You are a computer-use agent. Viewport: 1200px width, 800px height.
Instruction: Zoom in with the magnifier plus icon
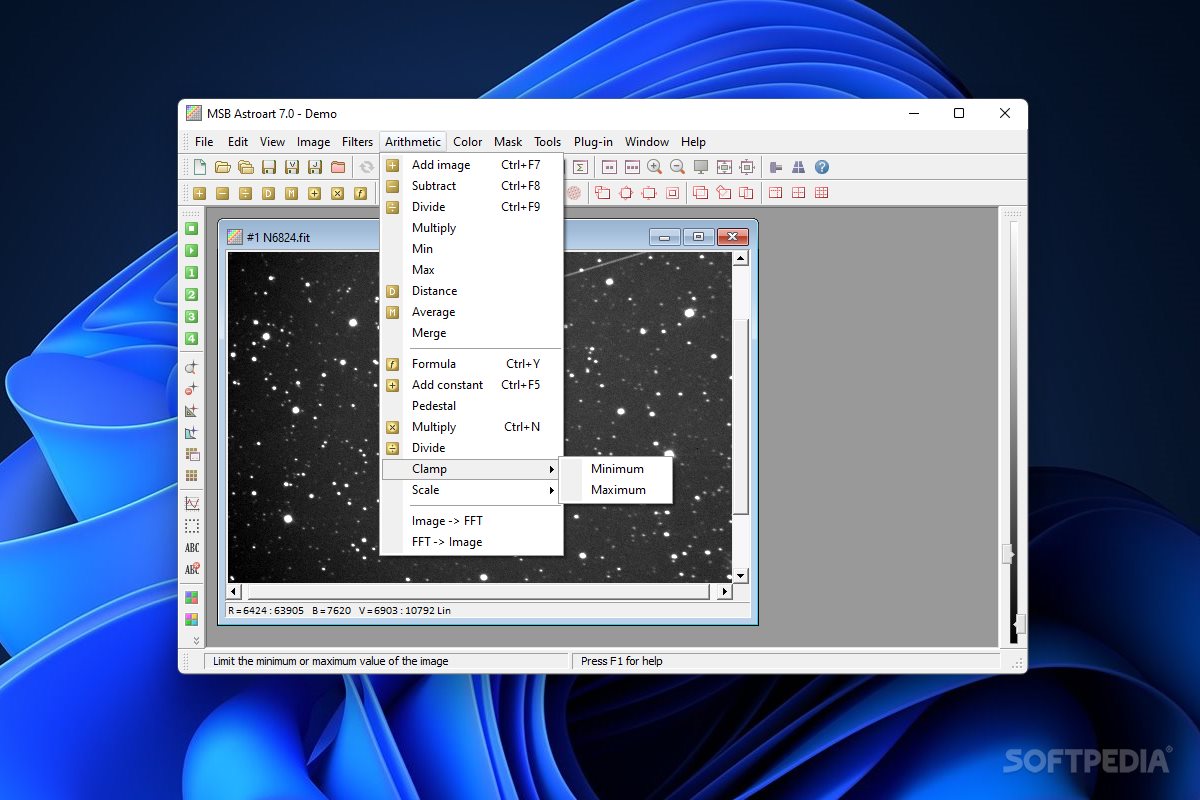click(x=654, y=167)
